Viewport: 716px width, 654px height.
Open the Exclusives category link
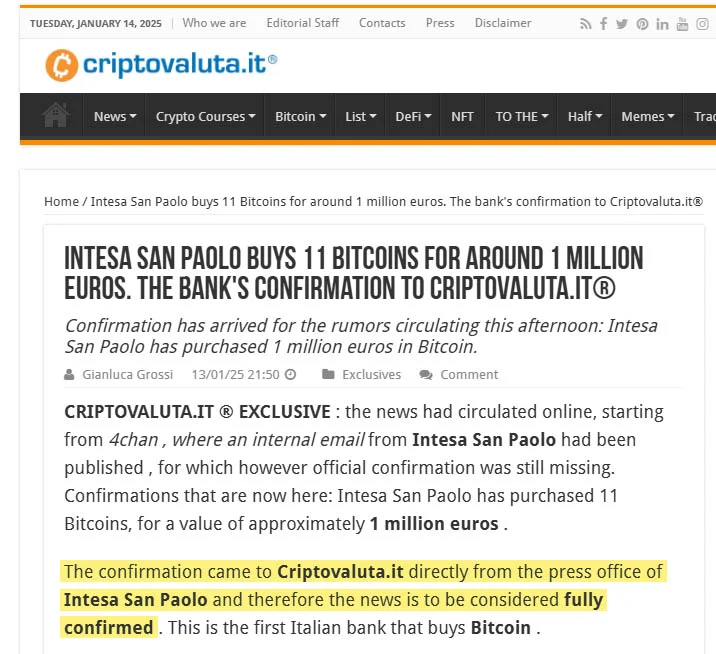click(x=371, y=374)
